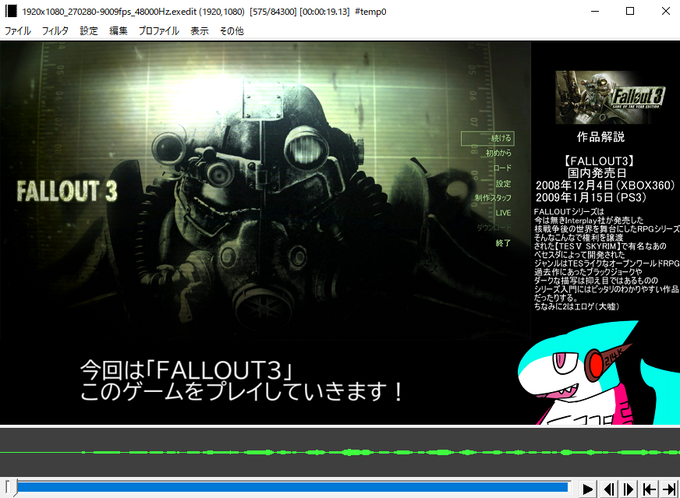This screenshot has height=498, width=680.
Task: Open the 編集 menu
Action: (x=118, y=31)
